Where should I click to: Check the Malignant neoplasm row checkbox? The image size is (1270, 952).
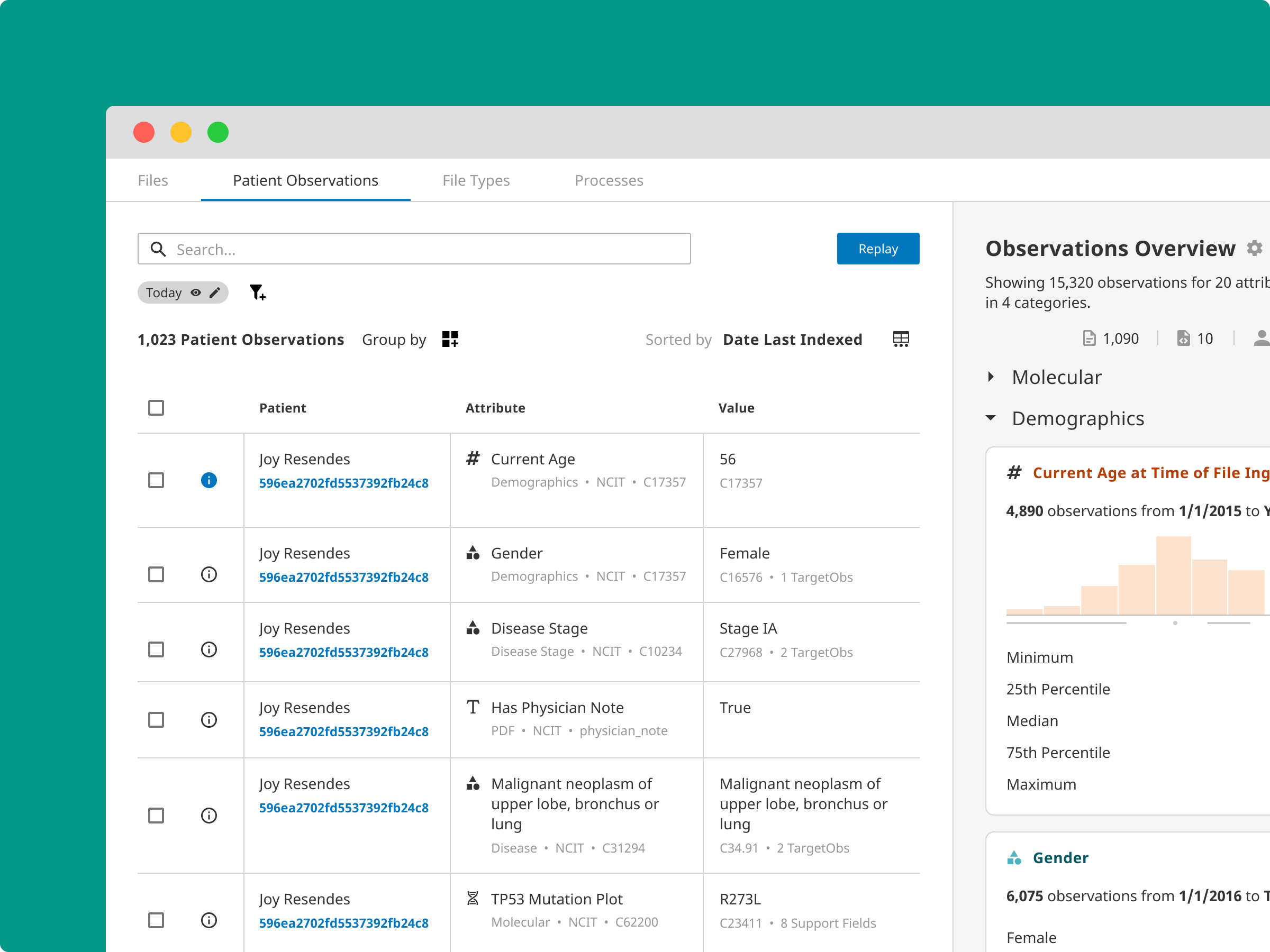click(156, 816)
